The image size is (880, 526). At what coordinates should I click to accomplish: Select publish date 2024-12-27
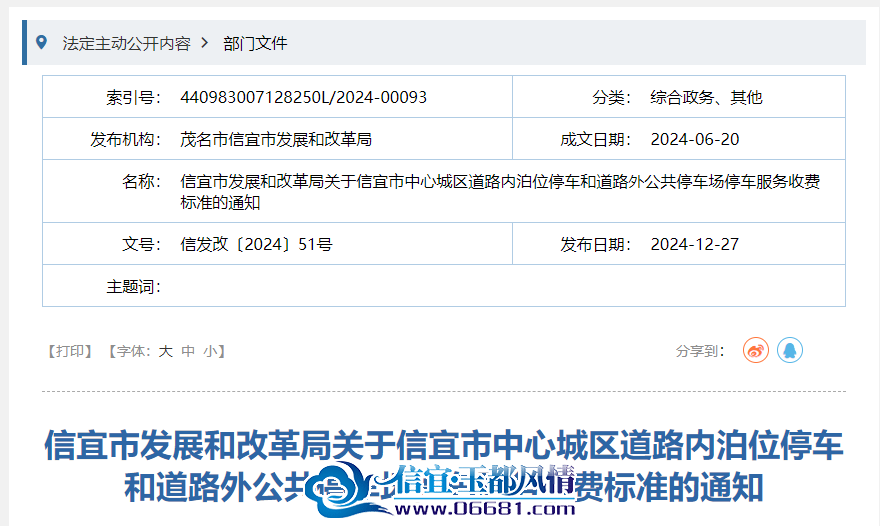pyautogui.click(x=695, y=244)
